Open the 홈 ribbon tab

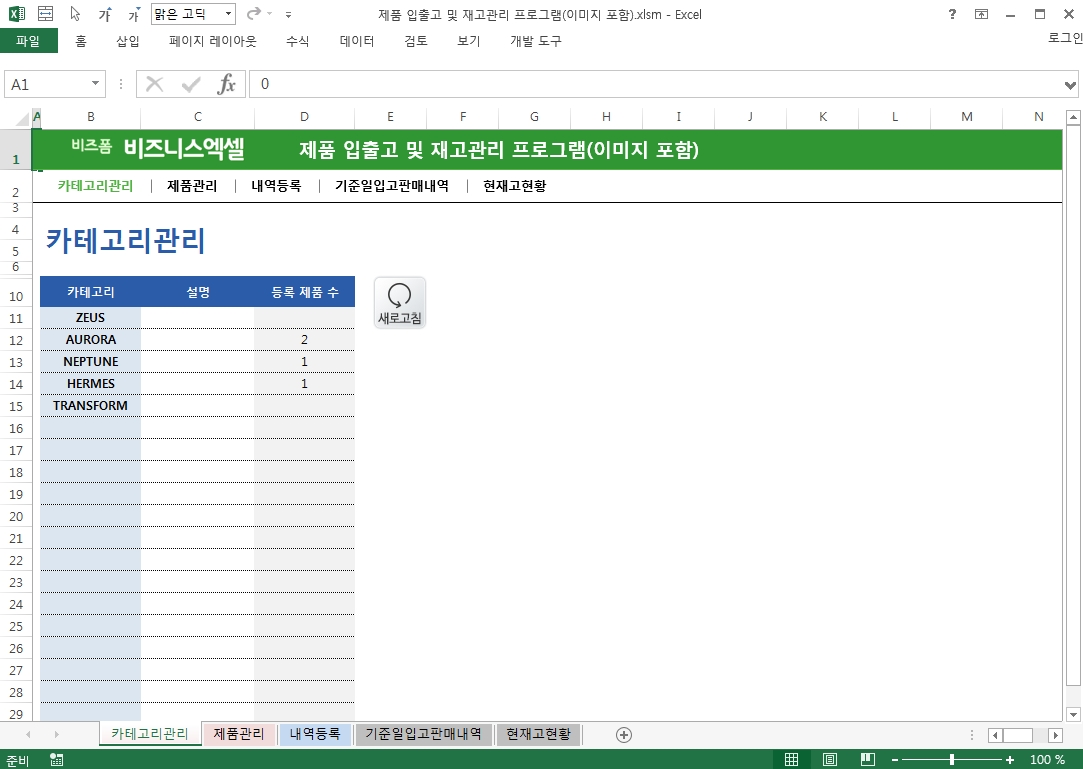coord(81,41)
